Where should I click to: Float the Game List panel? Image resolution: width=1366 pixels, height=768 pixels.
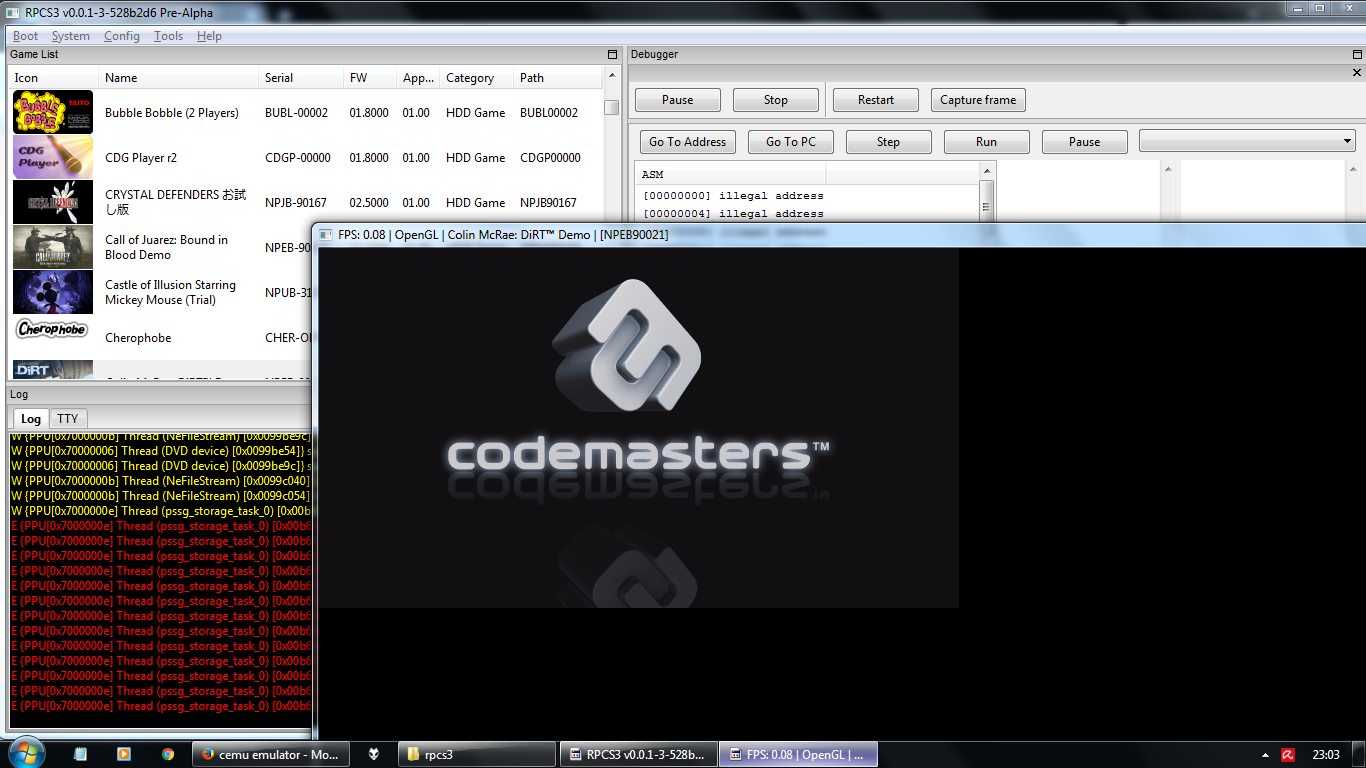pyautogui.click(x=612, y=54)
